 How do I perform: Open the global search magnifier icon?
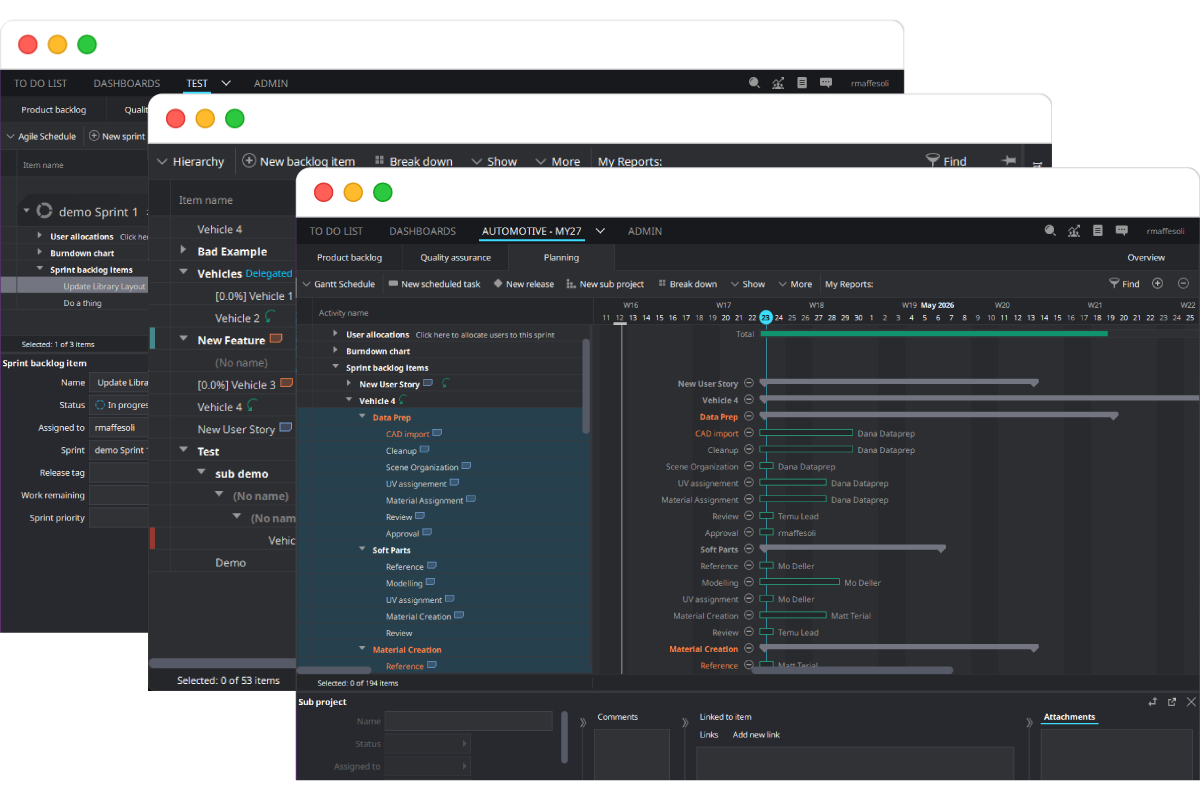pyautogui.click(x=1050, y=231)
